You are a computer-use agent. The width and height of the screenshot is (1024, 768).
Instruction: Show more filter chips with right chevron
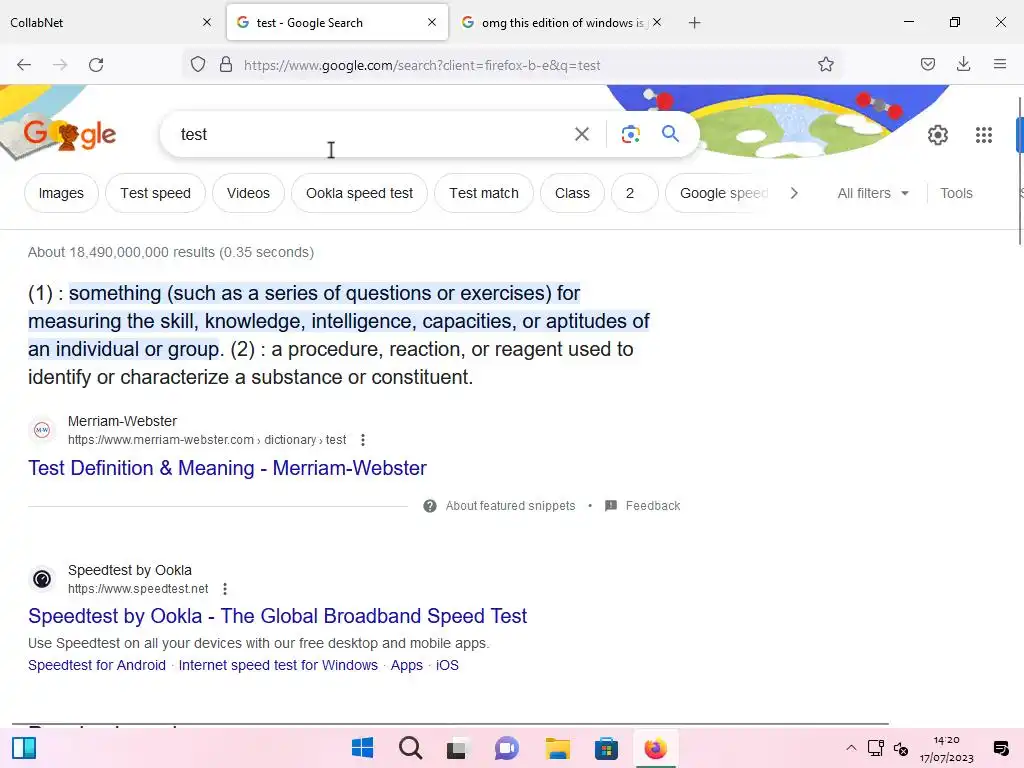tap(794, 193)
